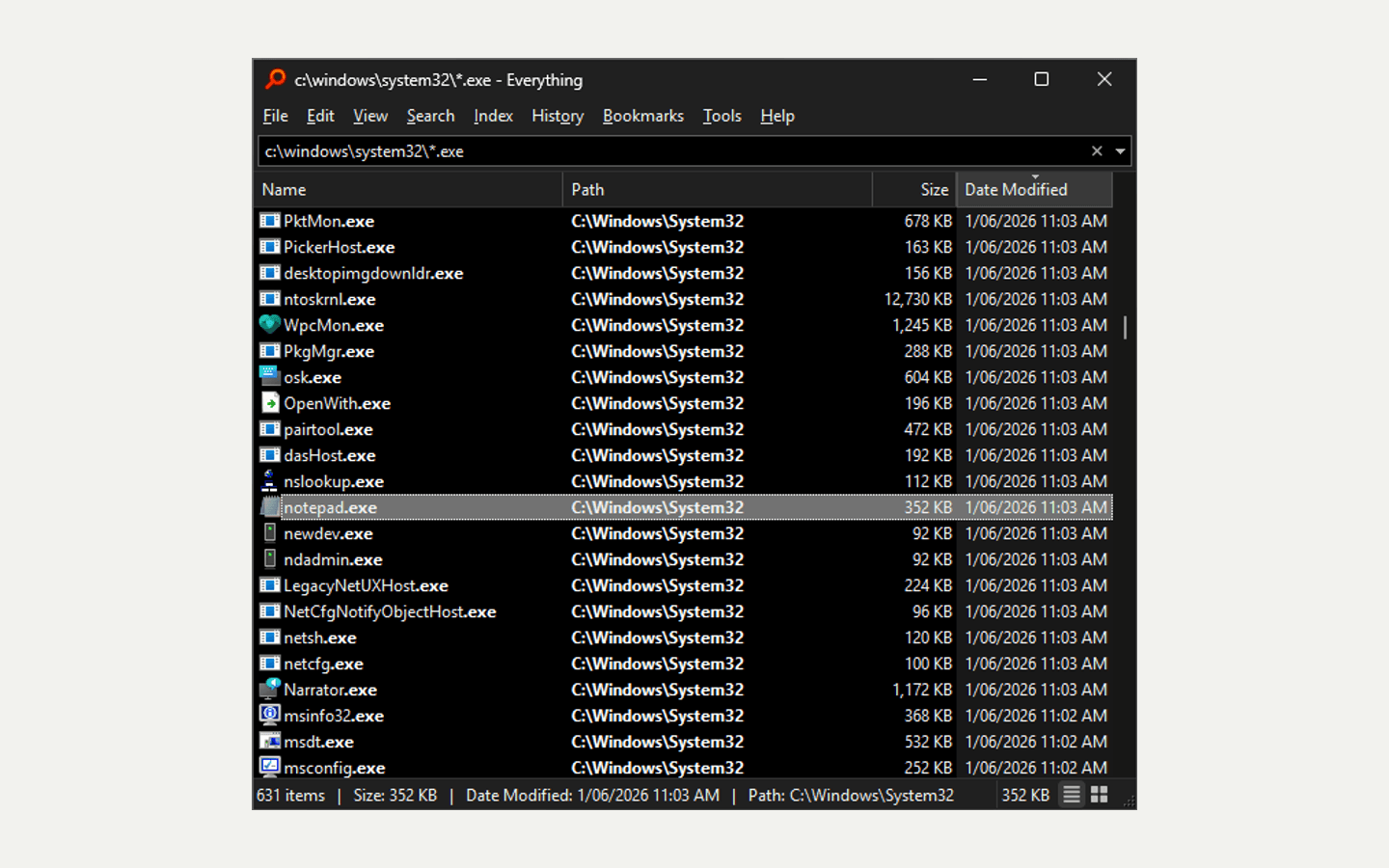The width and height of the screenshot is (1389, 868).
Task: Open the View menu
Action: 370,116
